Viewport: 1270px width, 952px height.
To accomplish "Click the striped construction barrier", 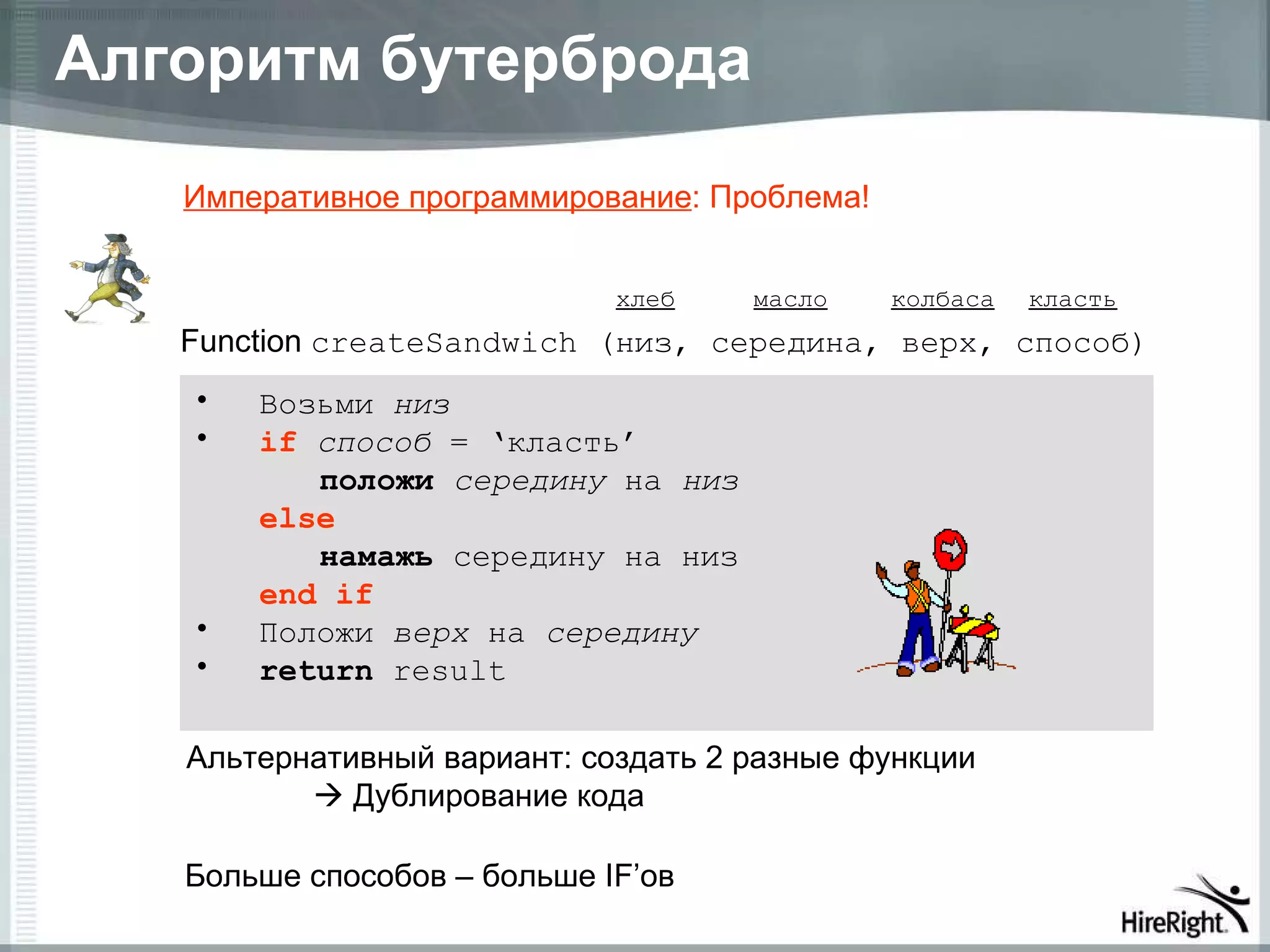I will point(974,627).
